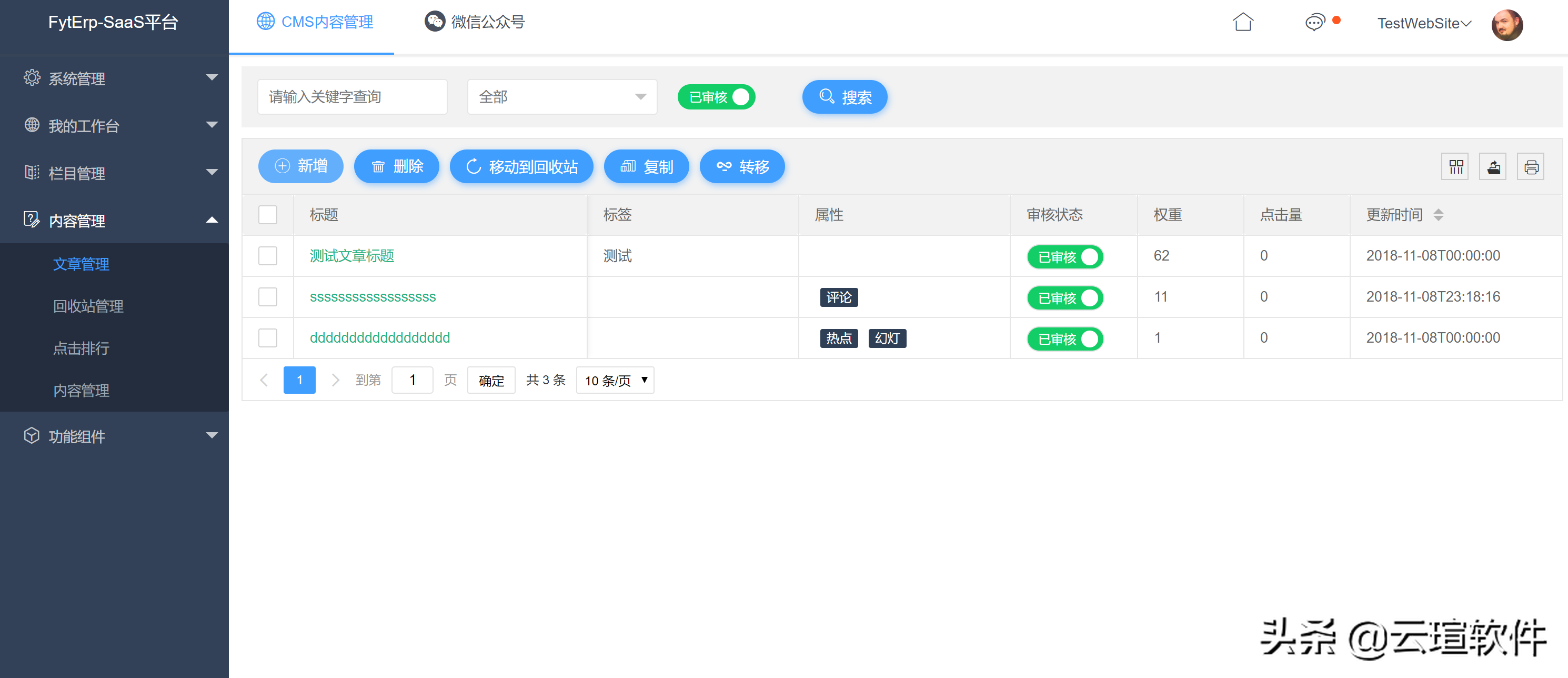Viewport: 1568px width, 678px height.
Task: Click the 确定 pagination confirm button
Action: tap(491, 381)
